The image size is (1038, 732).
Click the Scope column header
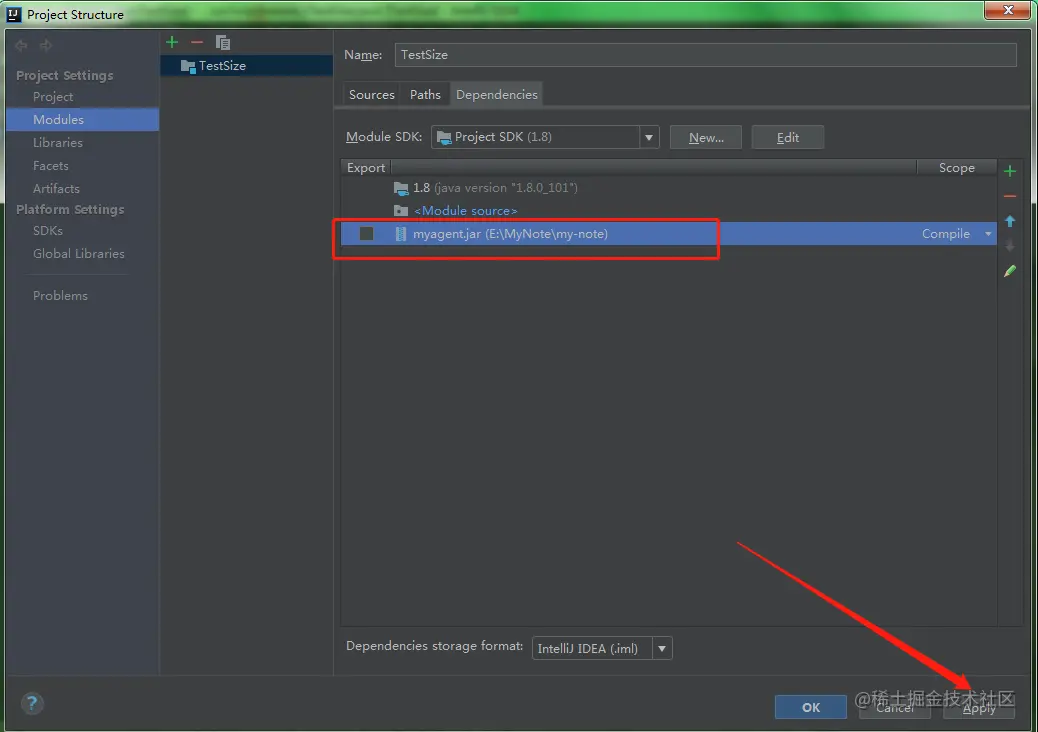tap(957, 168)
